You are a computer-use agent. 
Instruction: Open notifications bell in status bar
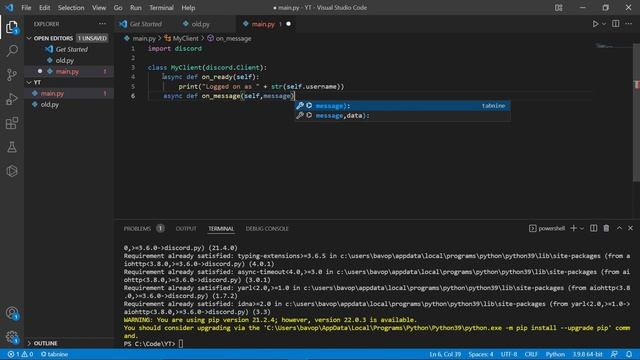click(x=629, y=354)
